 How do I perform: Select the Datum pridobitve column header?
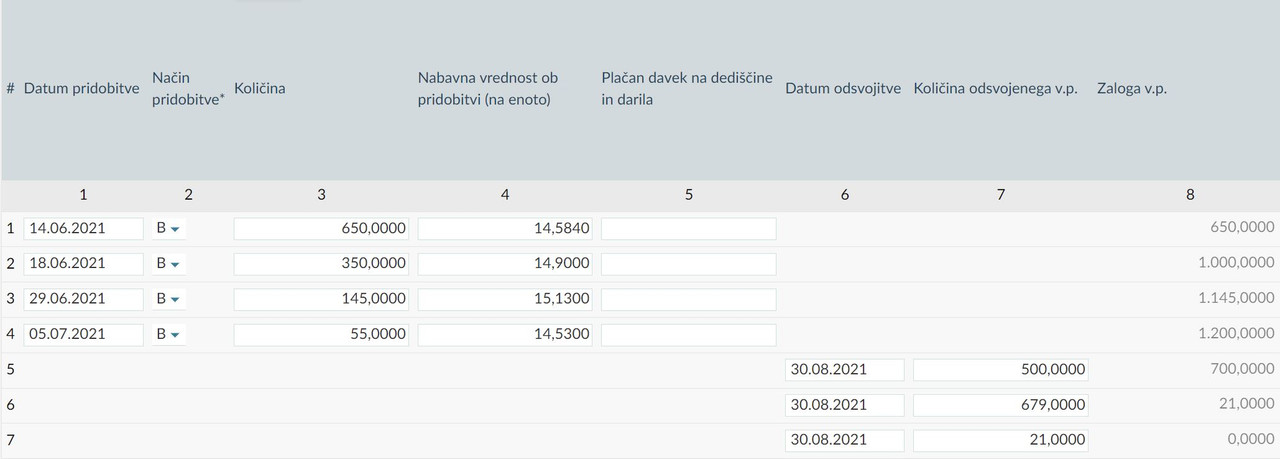[x=82, y=89]
